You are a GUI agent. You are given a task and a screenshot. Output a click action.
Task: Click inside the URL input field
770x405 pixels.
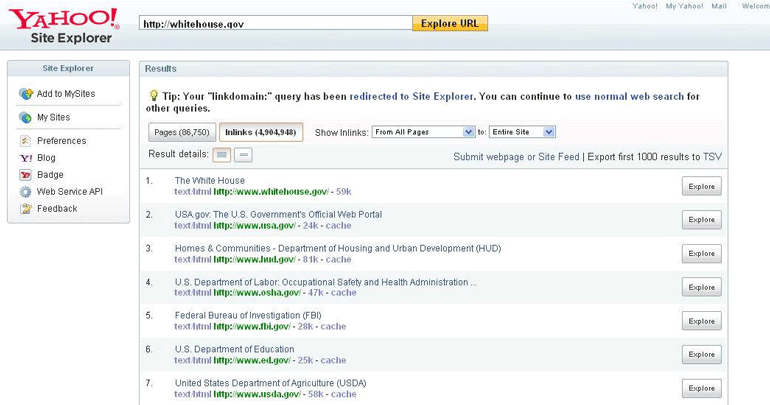(x=275, y=23)
